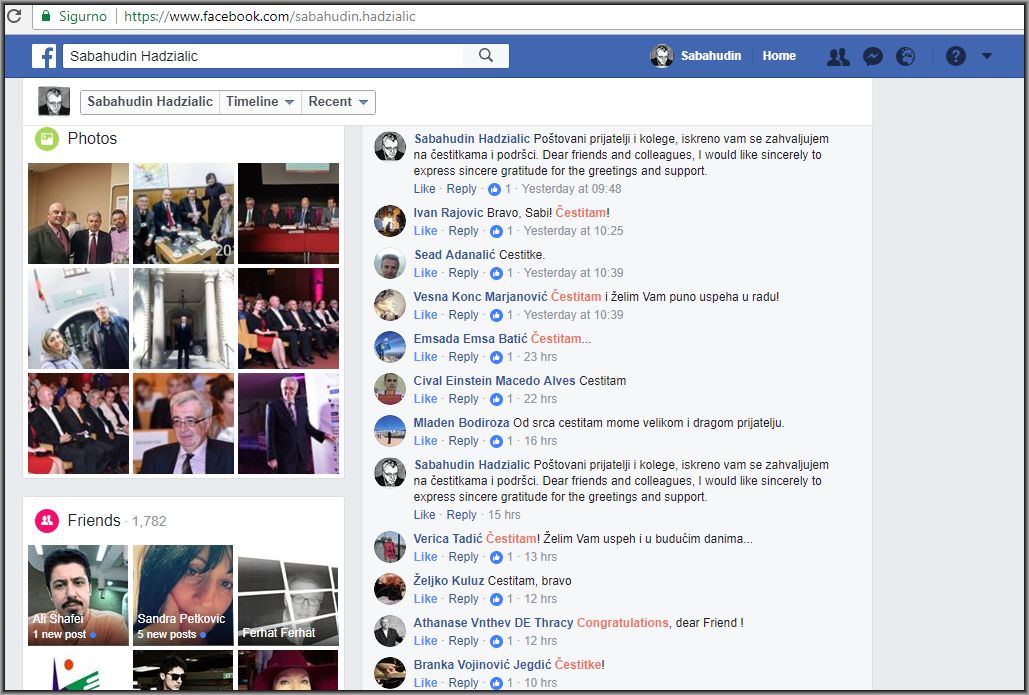
Task: Click the Sabahudin Hadzialic profile button
Action: pyautogui.click(x=150, y=102)
